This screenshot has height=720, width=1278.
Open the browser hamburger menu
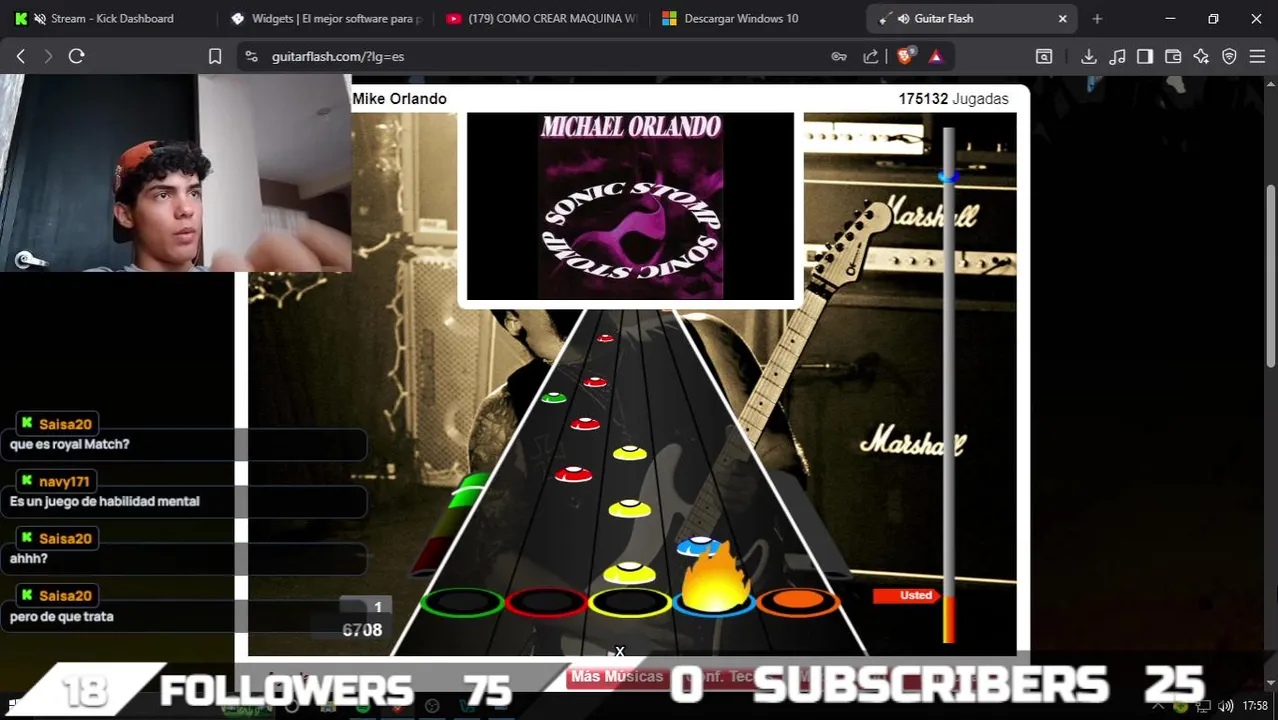click(1257, 57)
